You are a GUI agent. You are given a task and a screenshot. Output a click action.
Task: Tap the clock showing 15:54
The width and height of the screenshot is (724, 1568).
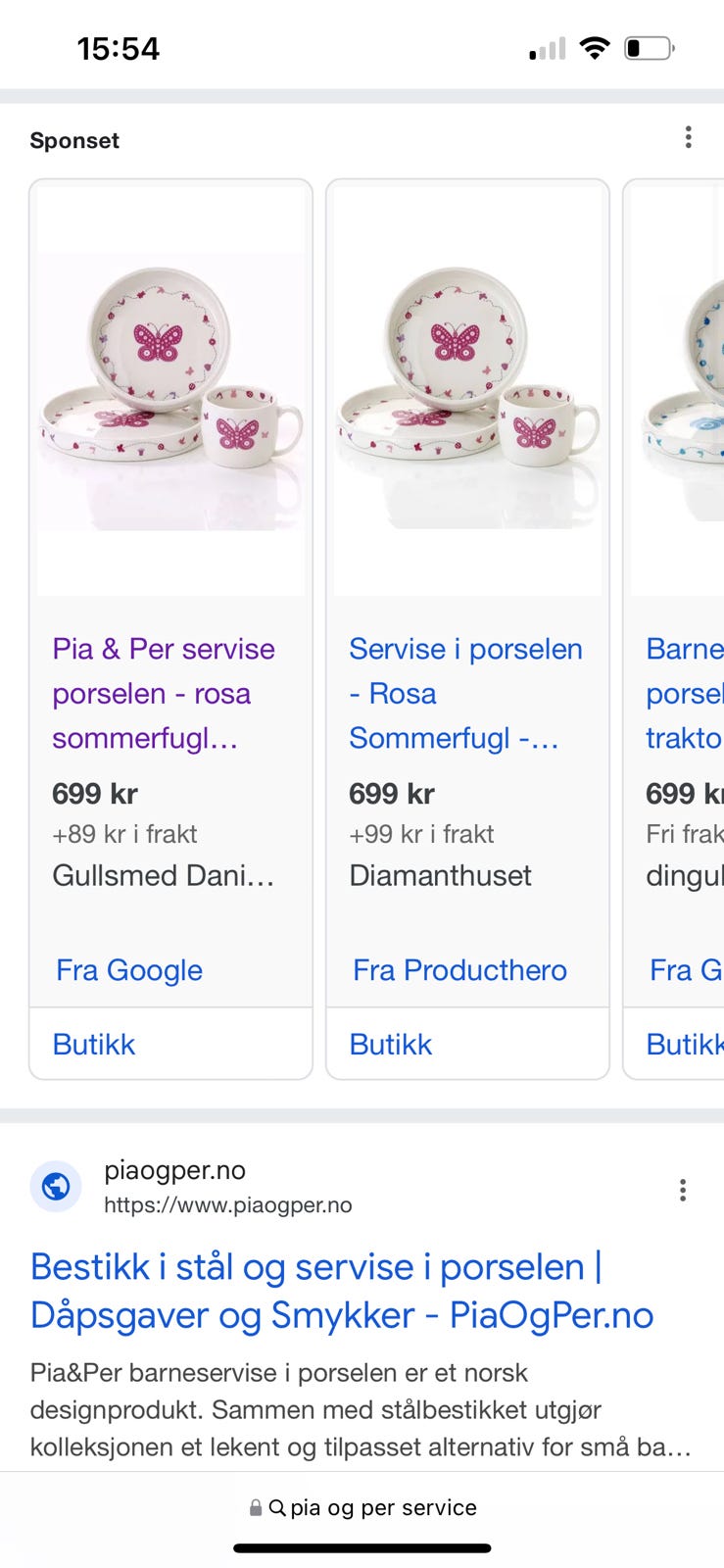click(118, 48)
